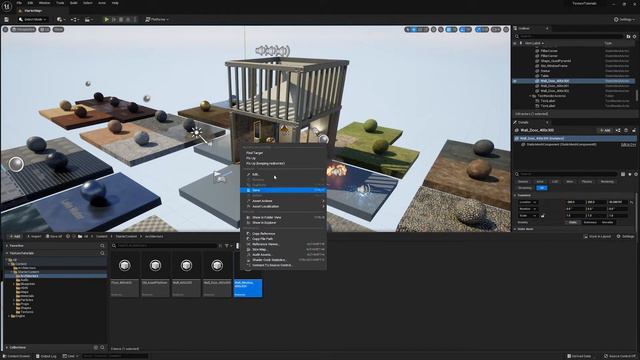Image resolution: width=640 pixels, height=360 pixels.
Task: Open the Content Drawer
Action: point(17,356)
